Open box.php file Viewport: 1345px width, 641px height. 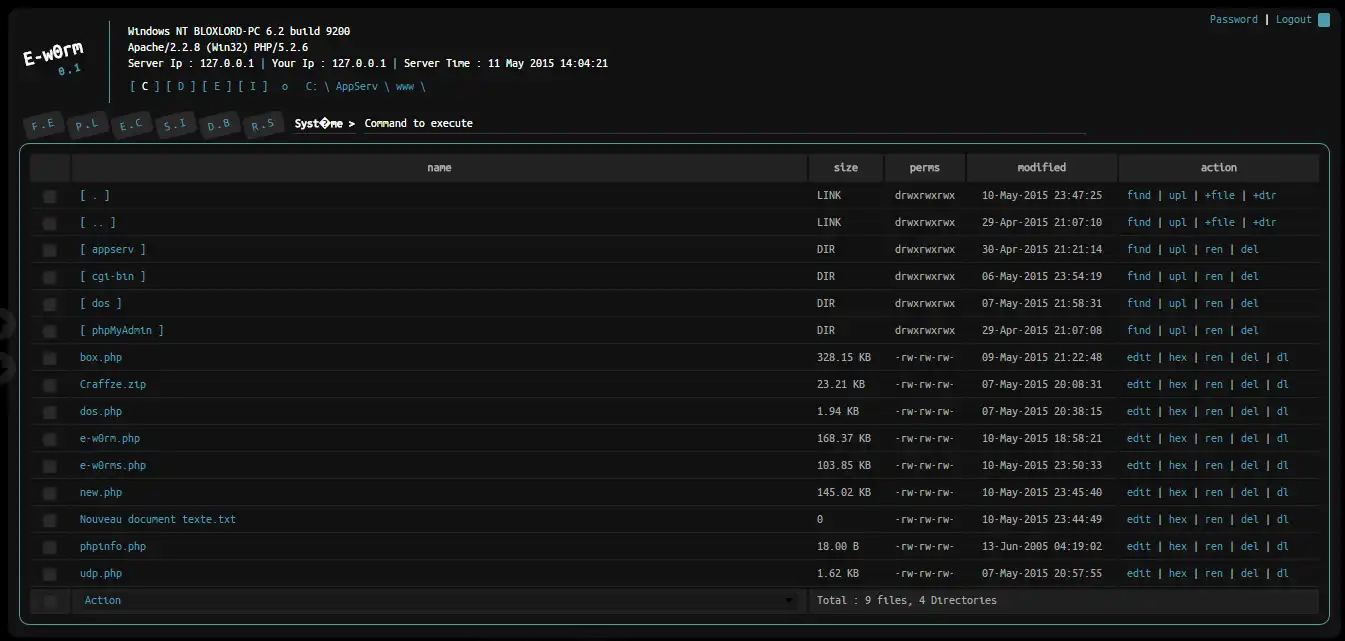coord(101,357)
